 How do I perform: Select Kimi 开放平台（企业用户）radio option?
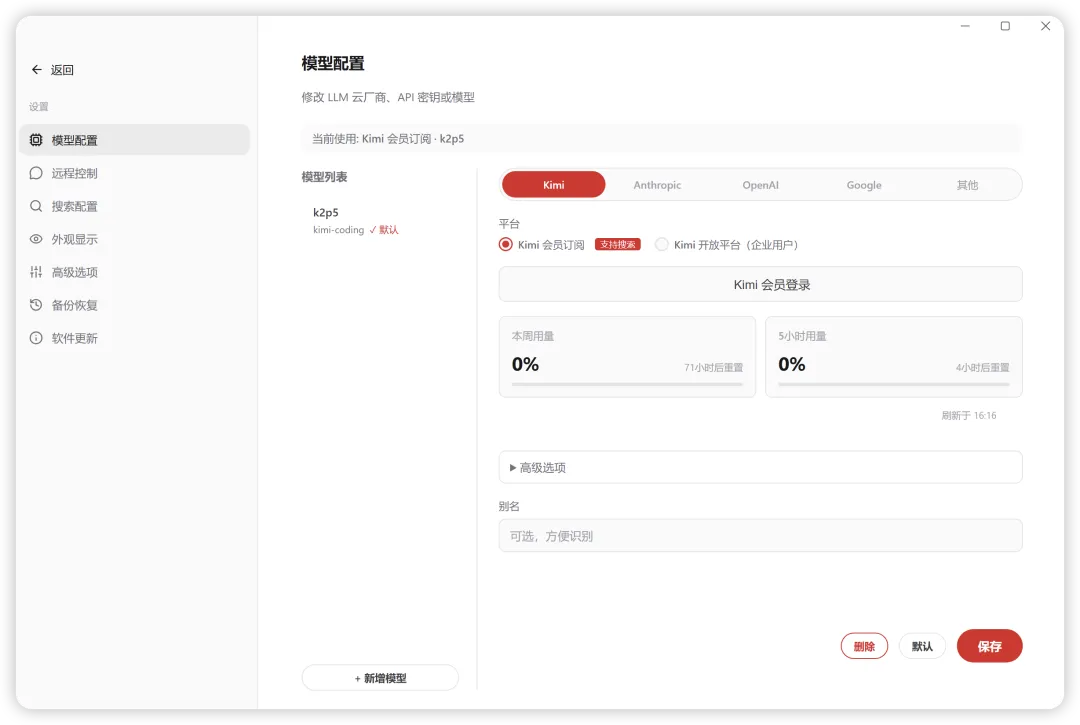tap(662, 244)
